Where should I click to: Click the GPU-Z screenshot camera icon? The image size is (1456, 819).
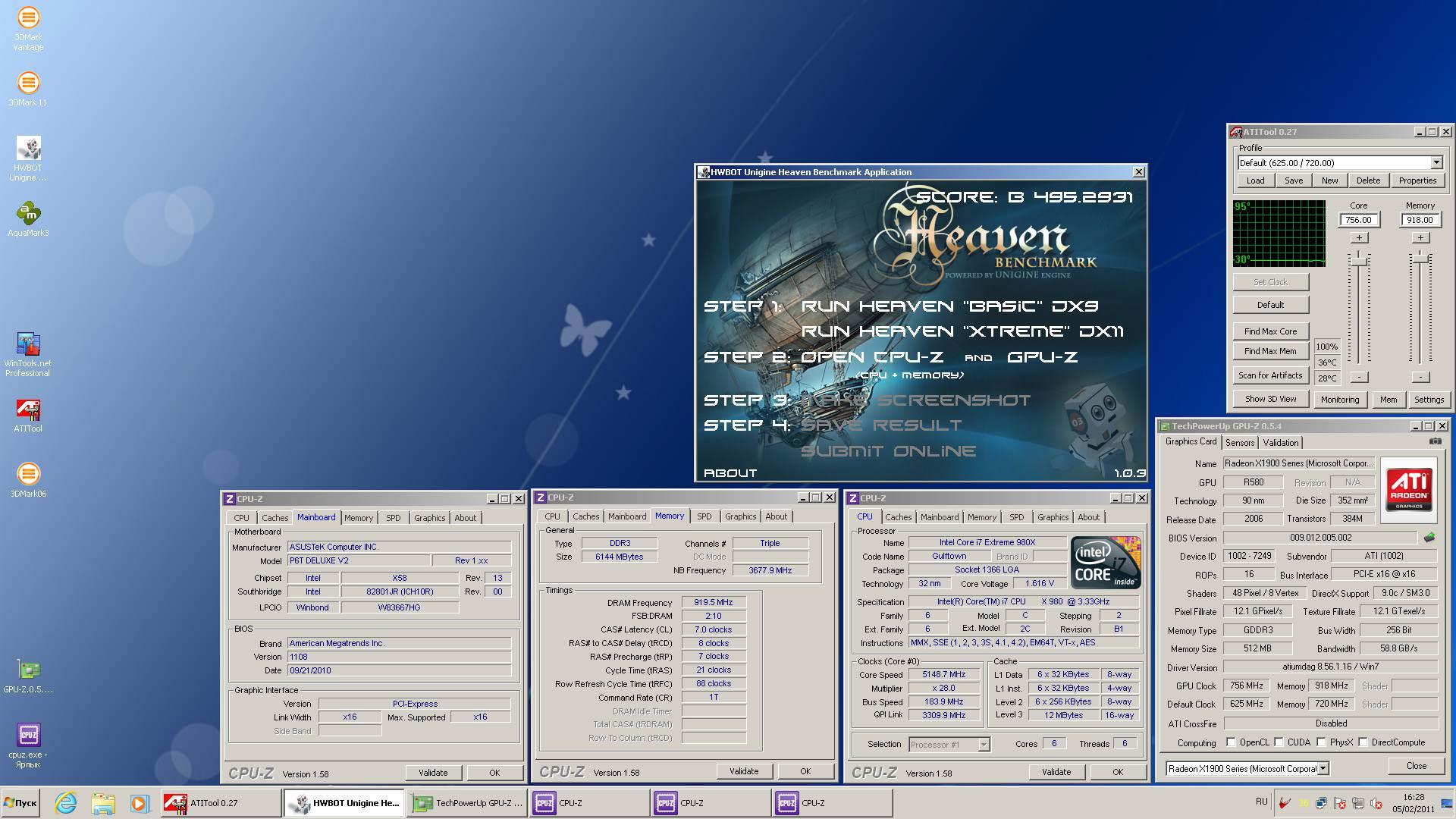click(x=1435, y=441)
